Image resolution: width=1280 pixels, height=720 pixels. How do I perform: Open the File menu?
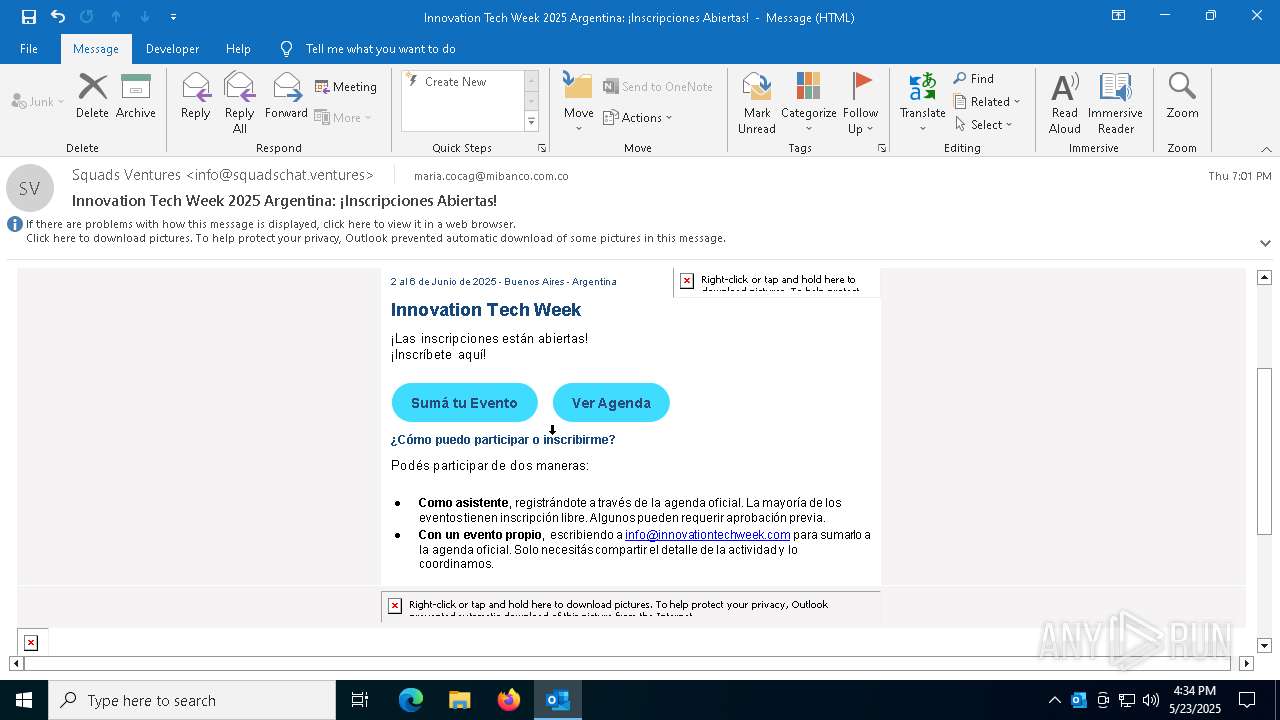pos(29,49)
